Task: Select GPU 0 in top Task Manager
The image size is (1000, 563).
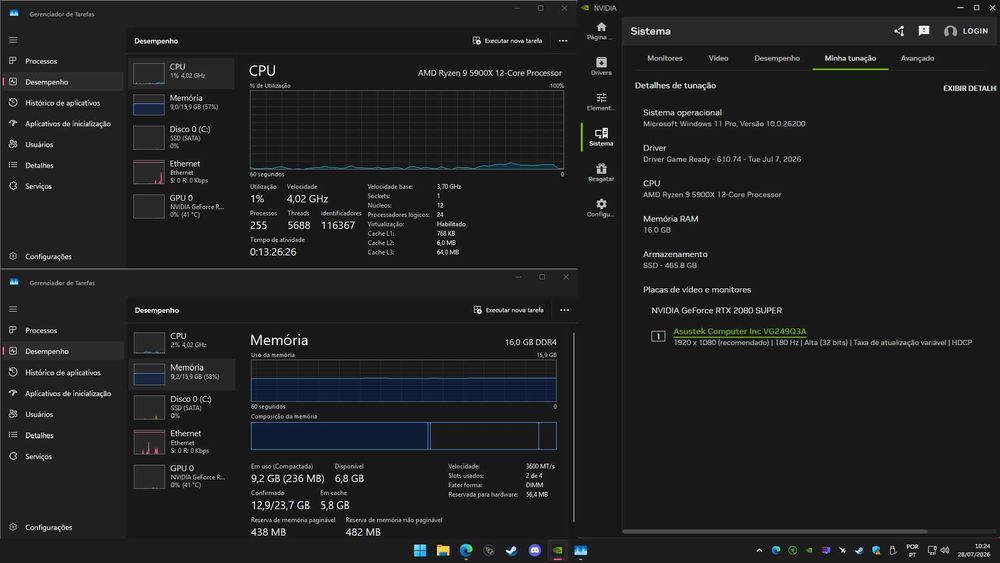Action: pos(182,207)
